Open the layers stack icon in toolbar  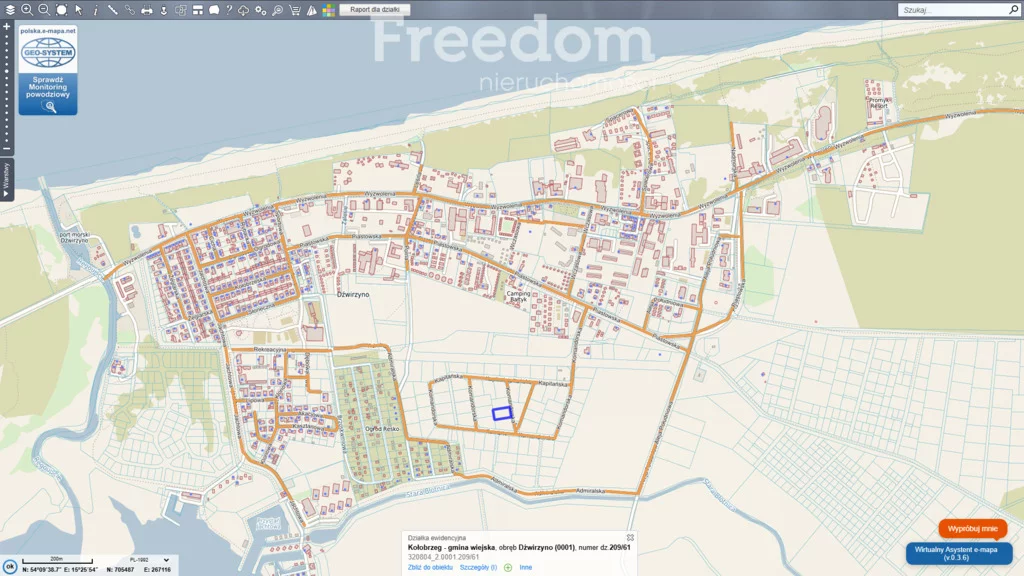9,9
